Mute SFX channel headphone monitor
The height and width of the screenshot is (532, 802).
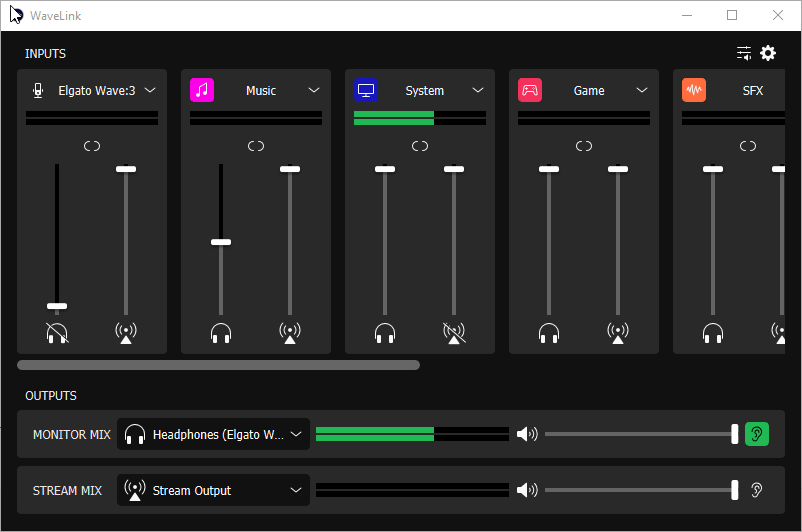(713, 333)
